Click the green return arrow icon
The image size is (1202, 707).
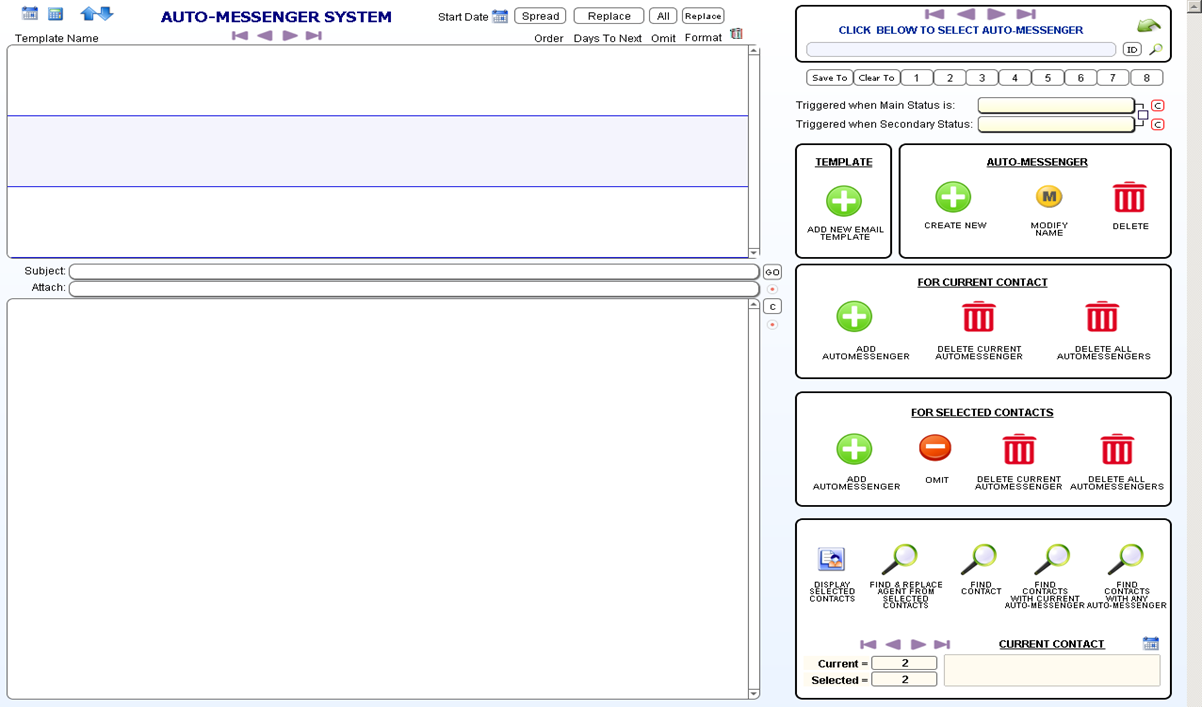tap(1149, 27)
